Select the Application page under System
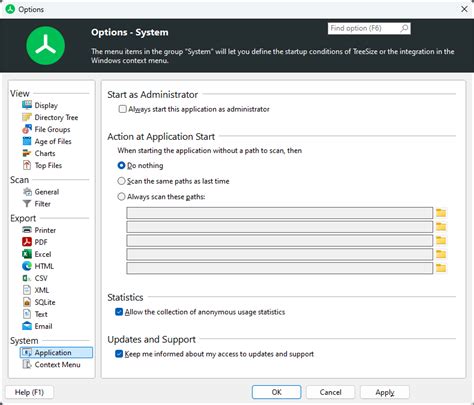Screen dimensions: 474x405 [56, 353]
